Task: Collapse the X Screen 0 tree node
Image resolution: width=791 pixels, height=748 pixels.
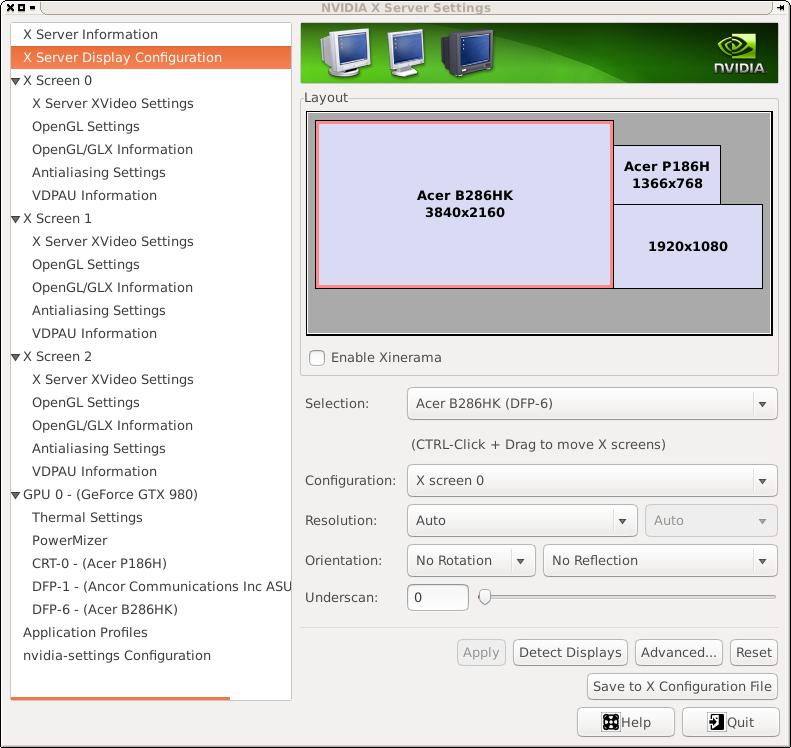Action: tap(16, 81)
